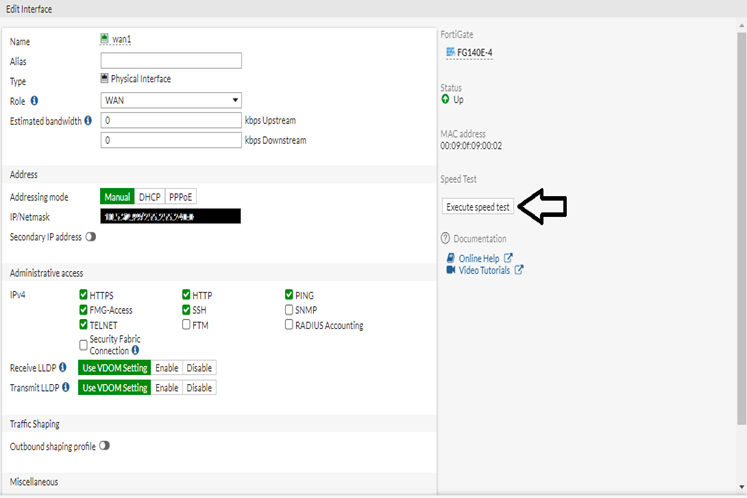The width and height of the screenshot is (747, 498).
Task: Click the Role info icon
Action: click(34, 101)
